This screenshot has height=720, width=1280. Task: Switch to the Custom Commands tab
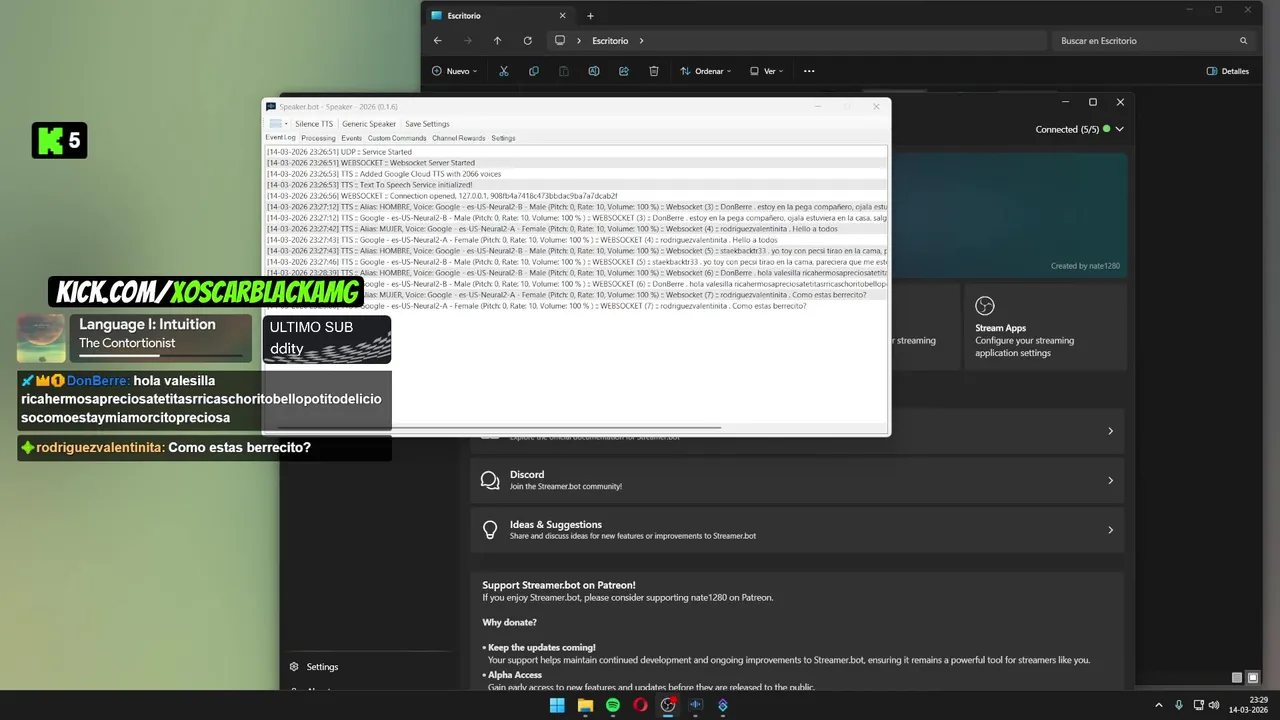pyautogui.click(x=397, y=138)
